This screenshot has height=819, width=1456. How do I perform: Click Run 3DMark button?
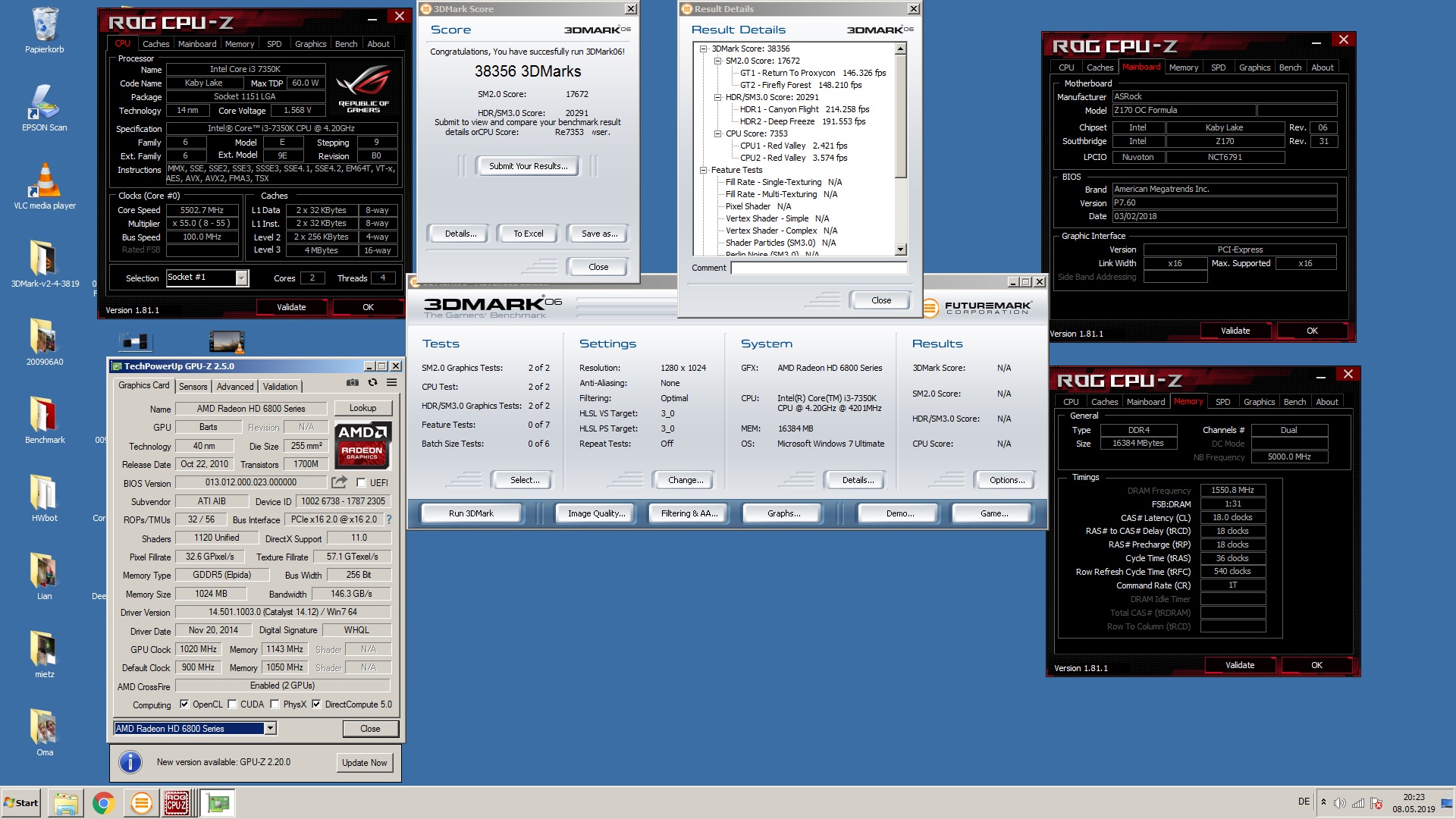[x=471, y=513]
